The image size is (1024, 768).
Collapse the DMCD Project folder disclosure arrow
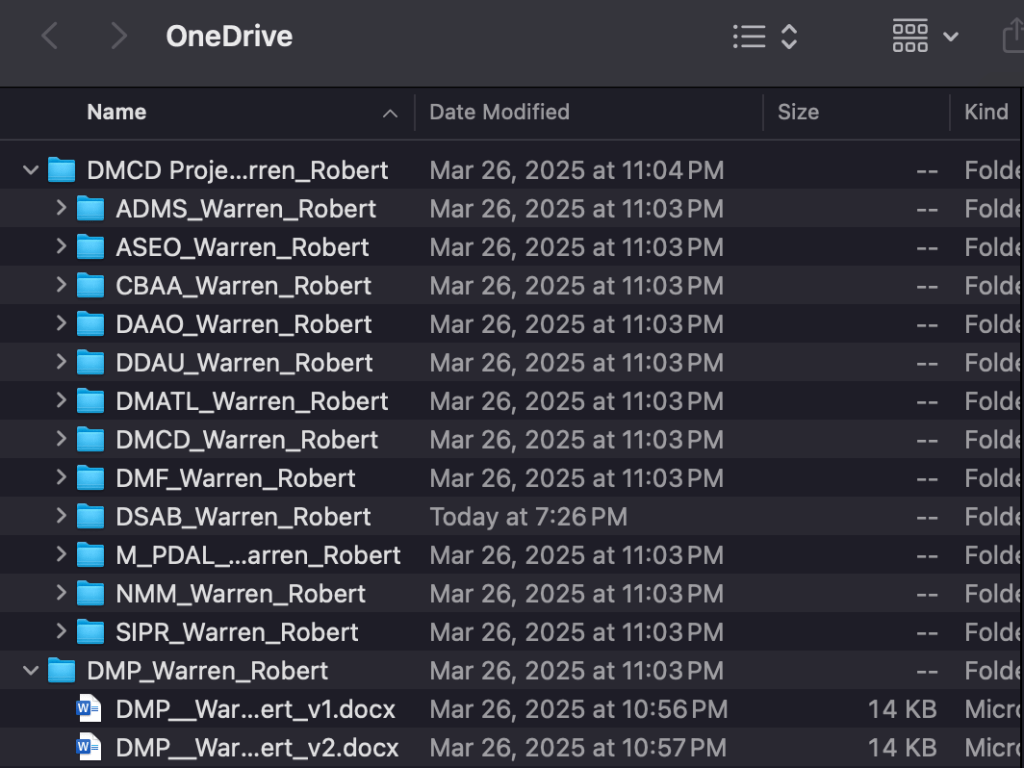pos(31,171)
